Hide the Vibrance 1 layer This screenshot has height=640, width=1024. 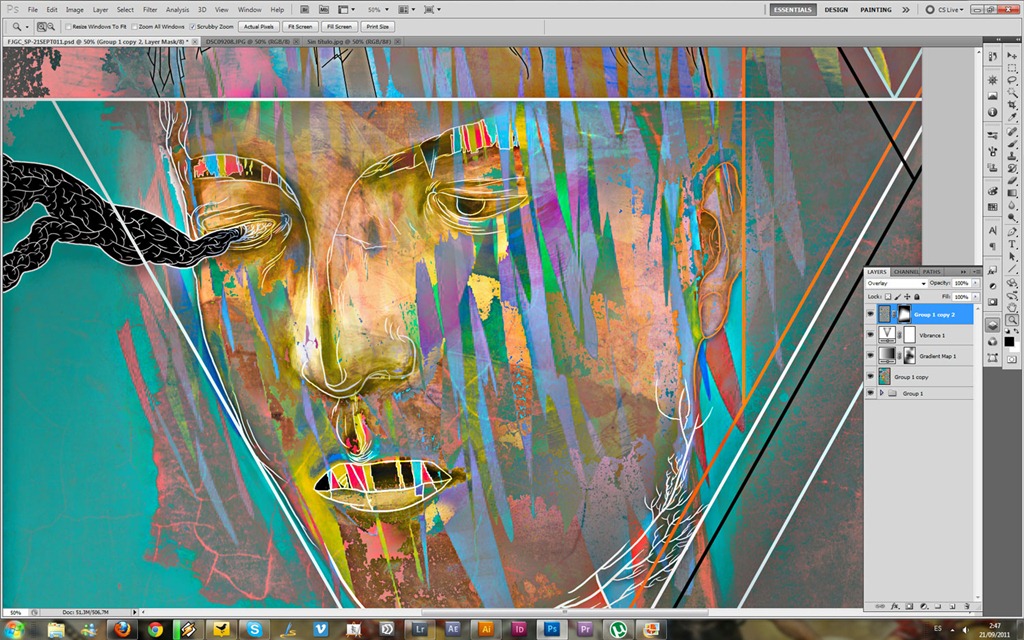click(870, 335)
